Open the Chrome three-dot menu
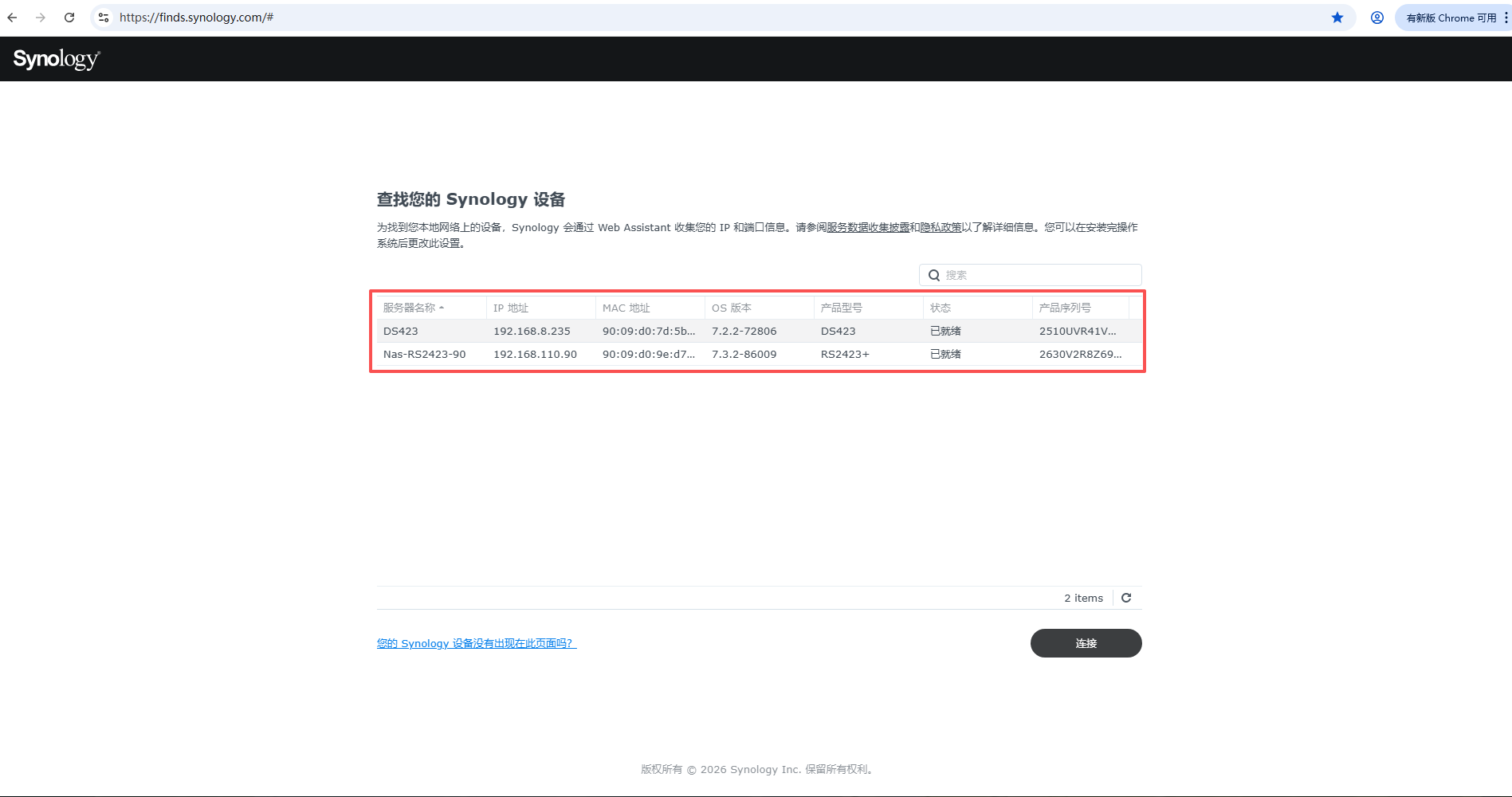Screen dimensions: 1512x797 point(1506,18)
